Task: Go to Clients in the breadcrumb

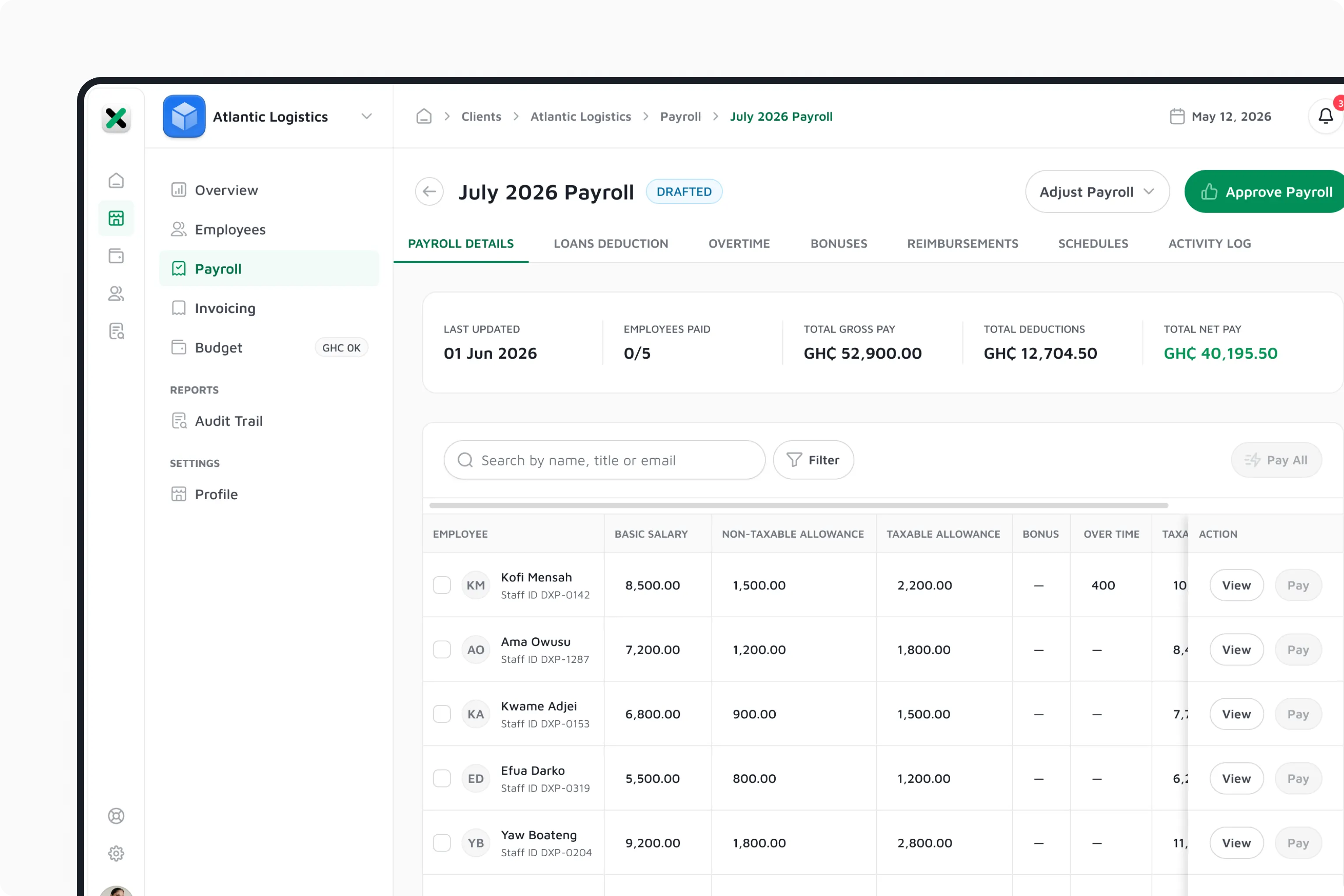Action: point(481,116)
